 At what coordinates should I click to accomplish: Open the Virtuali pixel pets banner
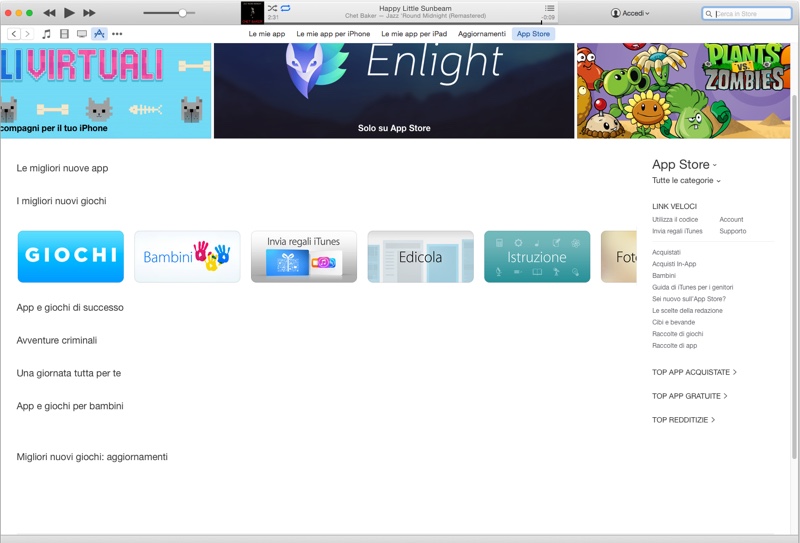coord(106,90)
